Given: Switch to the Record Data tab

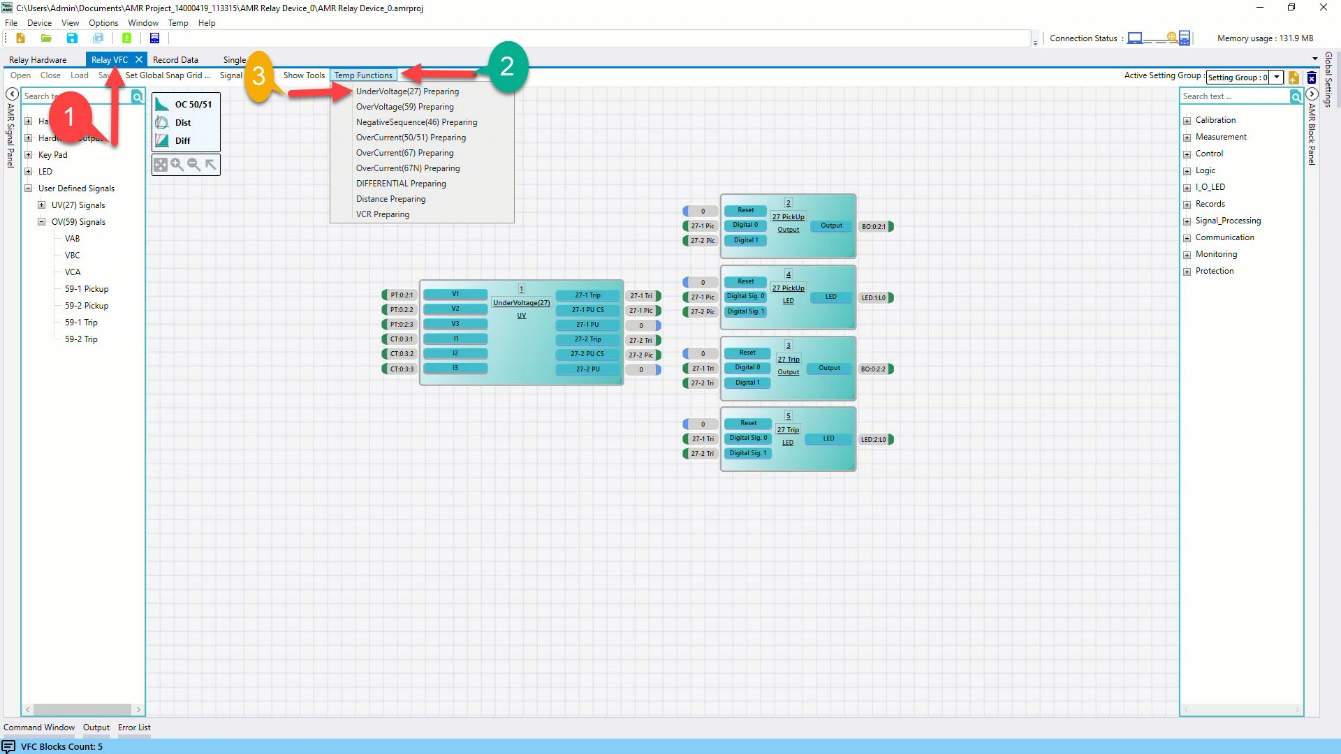Looking at the screenshot, I should (x=175, y=60).
